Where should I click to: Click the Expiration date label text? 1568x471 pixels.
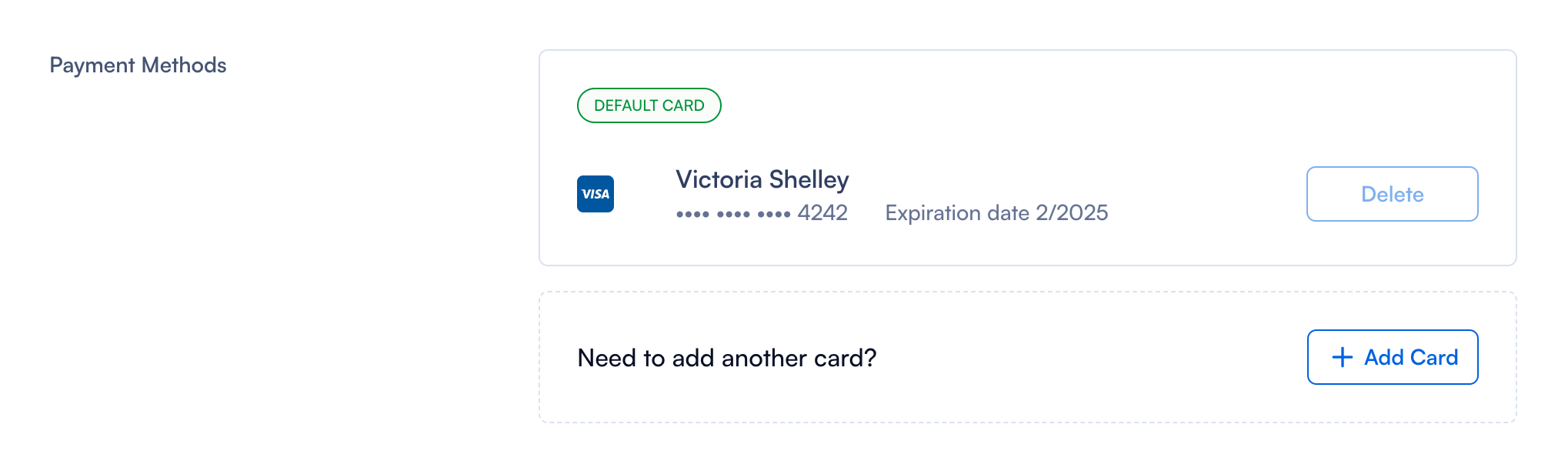[x=956, y=213]
